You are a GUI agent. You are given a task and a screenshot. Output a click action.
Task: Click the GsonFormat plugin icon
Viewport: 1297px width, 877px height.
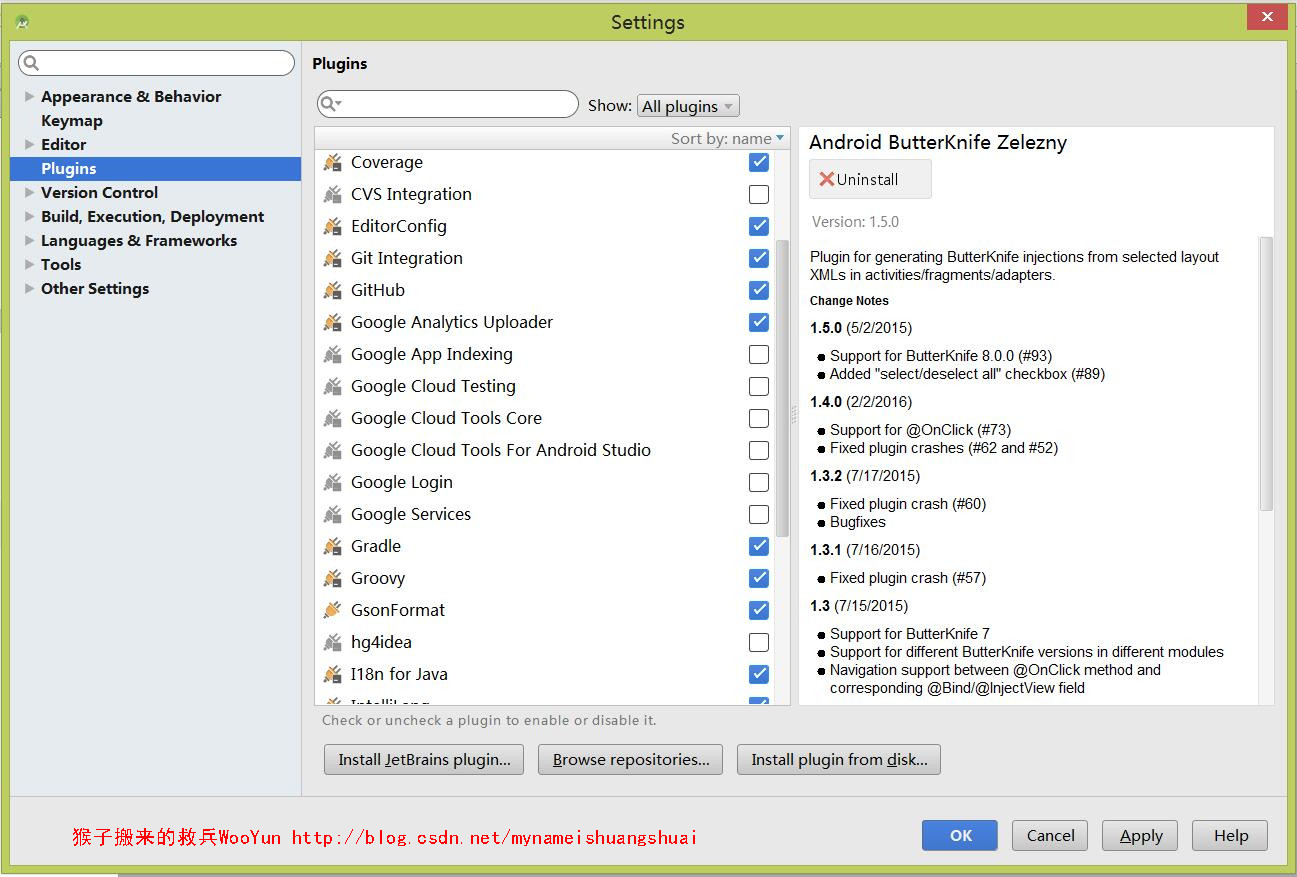333,610
